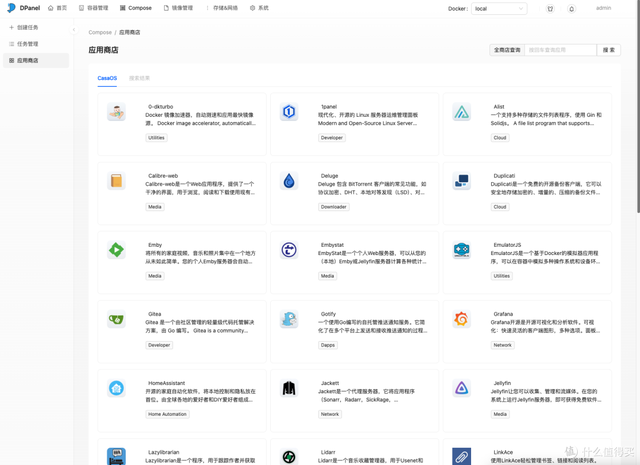Click the Downloader tag on Deluge

(x=333, y=207)
